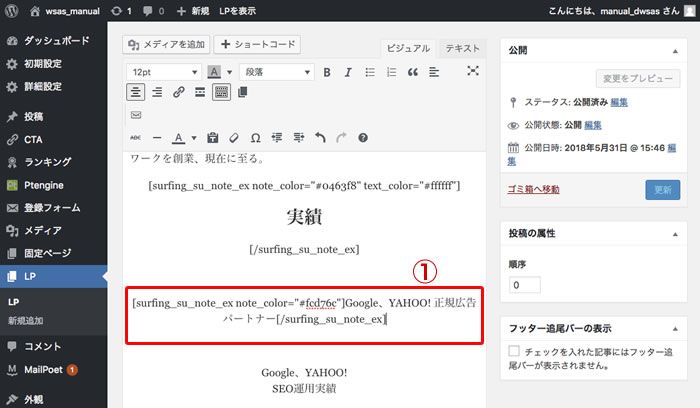Open the 段落 paragraph format dropdown

[x=274, y=72]
